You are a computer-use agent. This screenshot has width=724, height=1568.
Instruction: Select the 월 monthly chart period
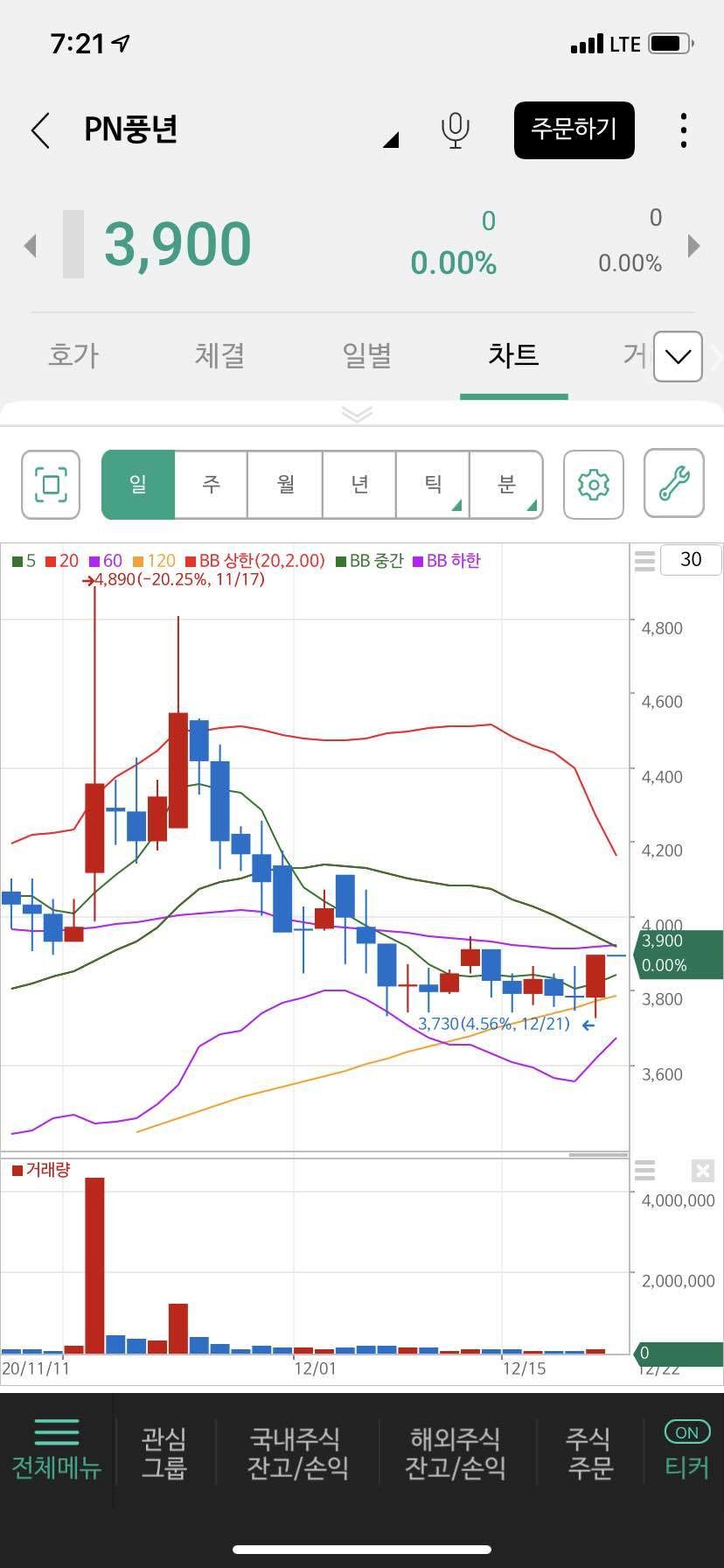[x=285, y=484]
